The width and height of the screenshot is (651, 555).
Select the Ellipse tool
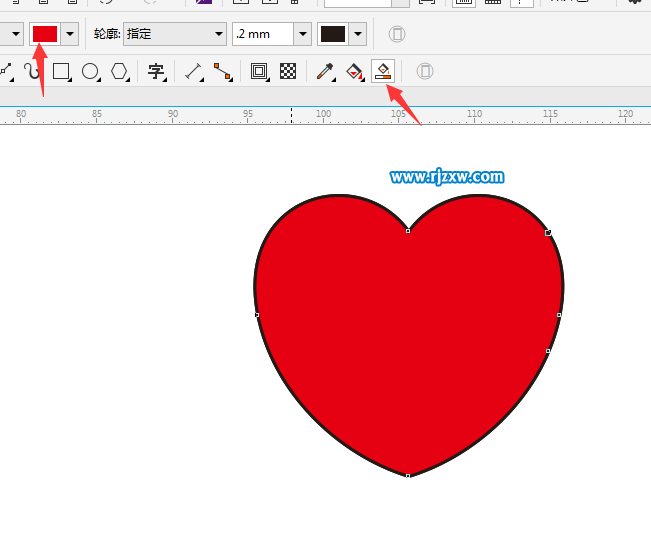coord(90,71)
